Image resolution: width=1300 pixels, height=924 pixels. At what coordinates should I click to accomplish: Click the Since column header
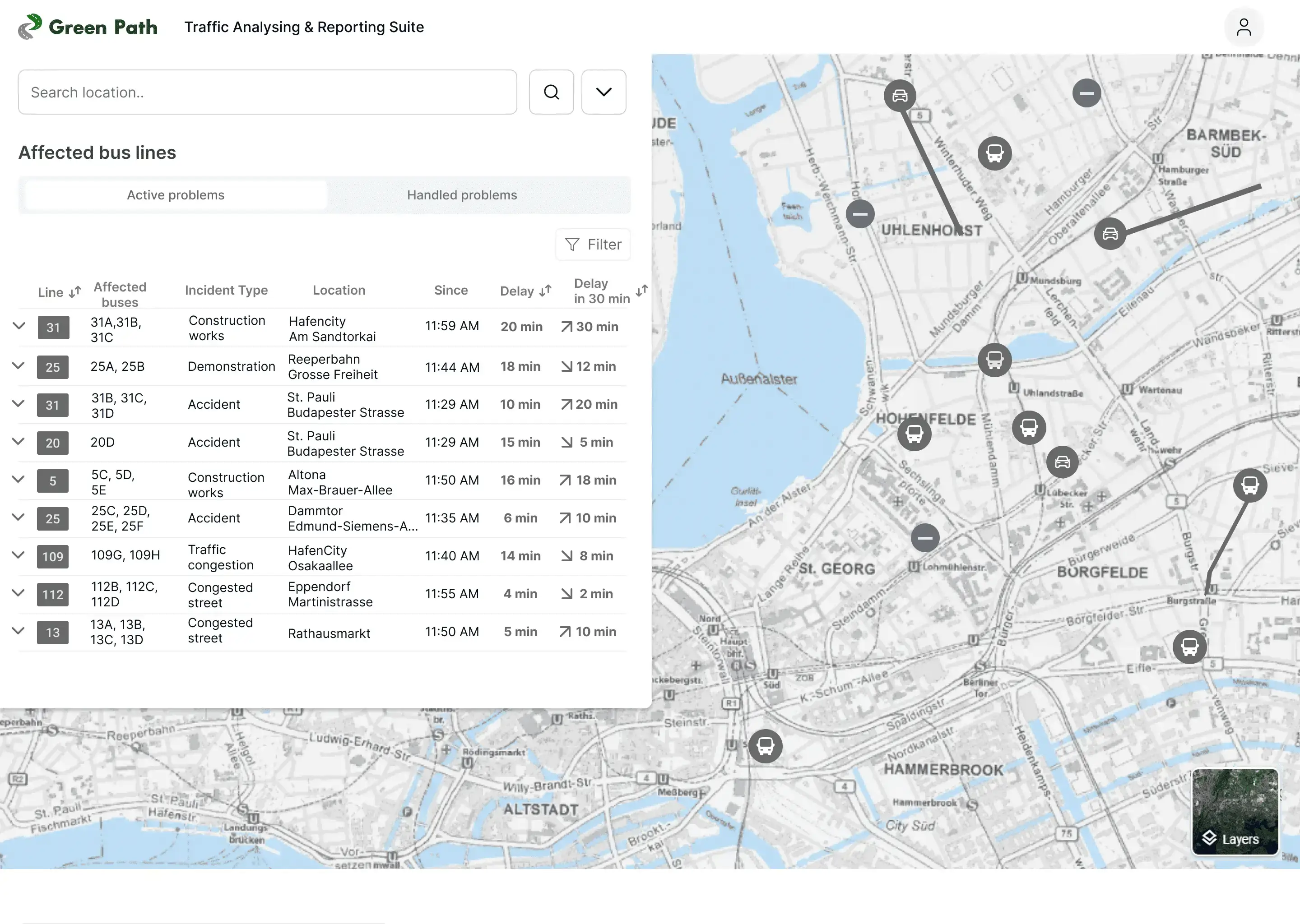click(451, 290)
